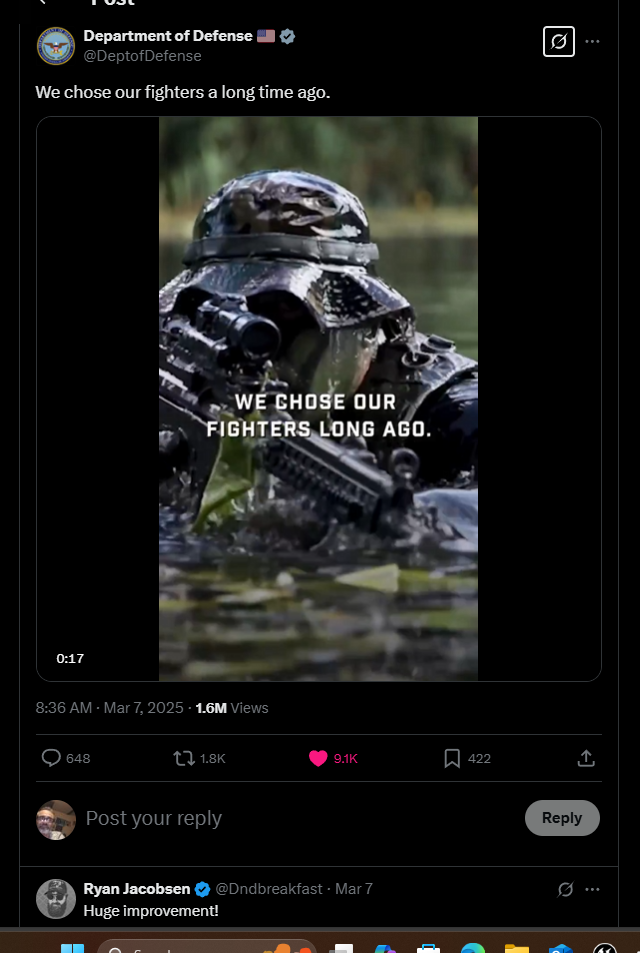Image resolution: width=640 pixels, height=953 pixels.
Task: Click the Grok icon on Ryan Jacobsen's reply
Action: [x=565, y=889]
